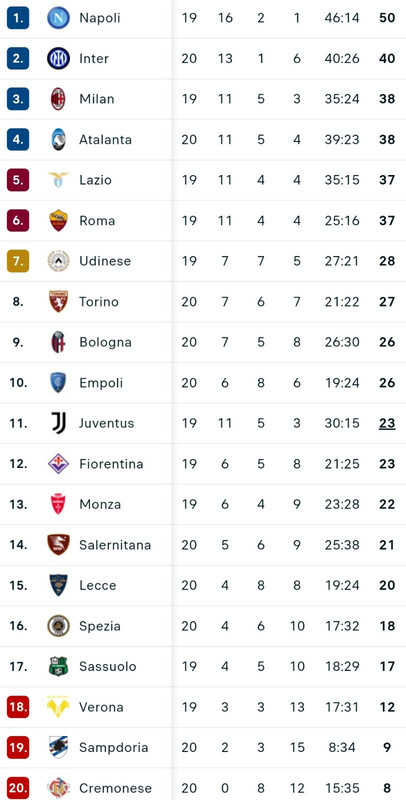Click the Inter club logo
406x800 pixels.
coord(59,58)
